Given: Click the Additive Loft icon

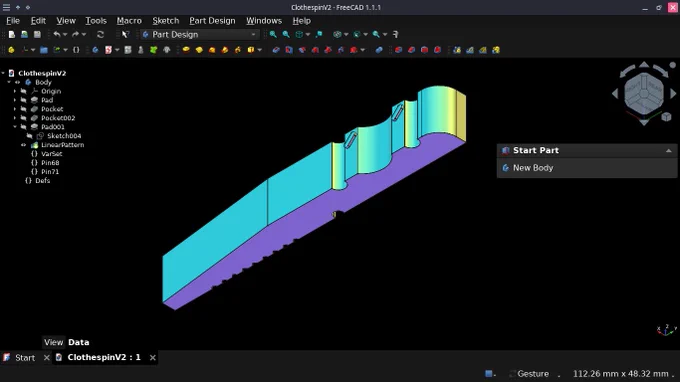Looking at the screenshot, I should coord(212,50).
